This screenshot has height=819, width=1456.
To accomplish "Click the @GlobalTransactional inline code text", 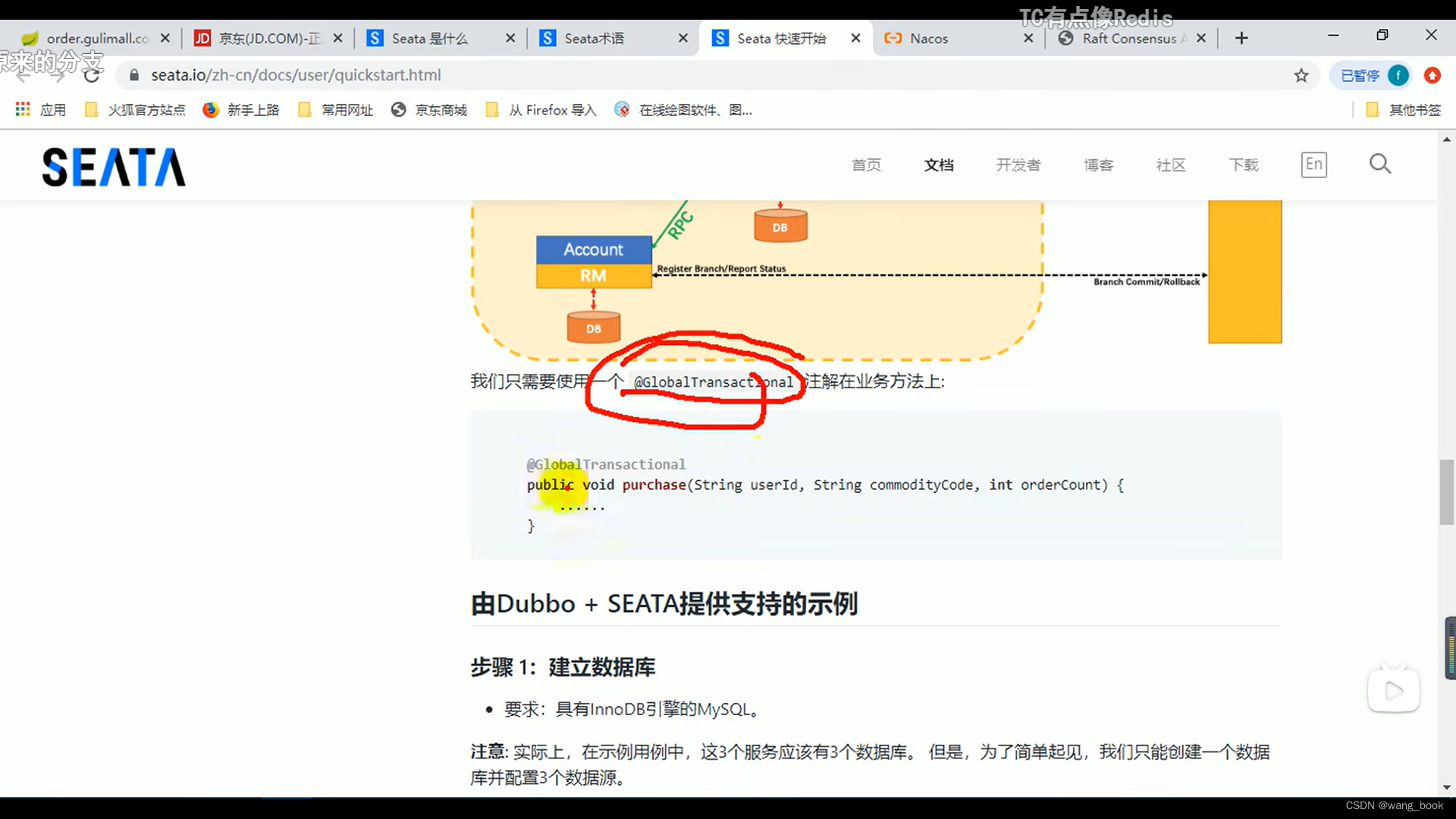I will point(714,382).
